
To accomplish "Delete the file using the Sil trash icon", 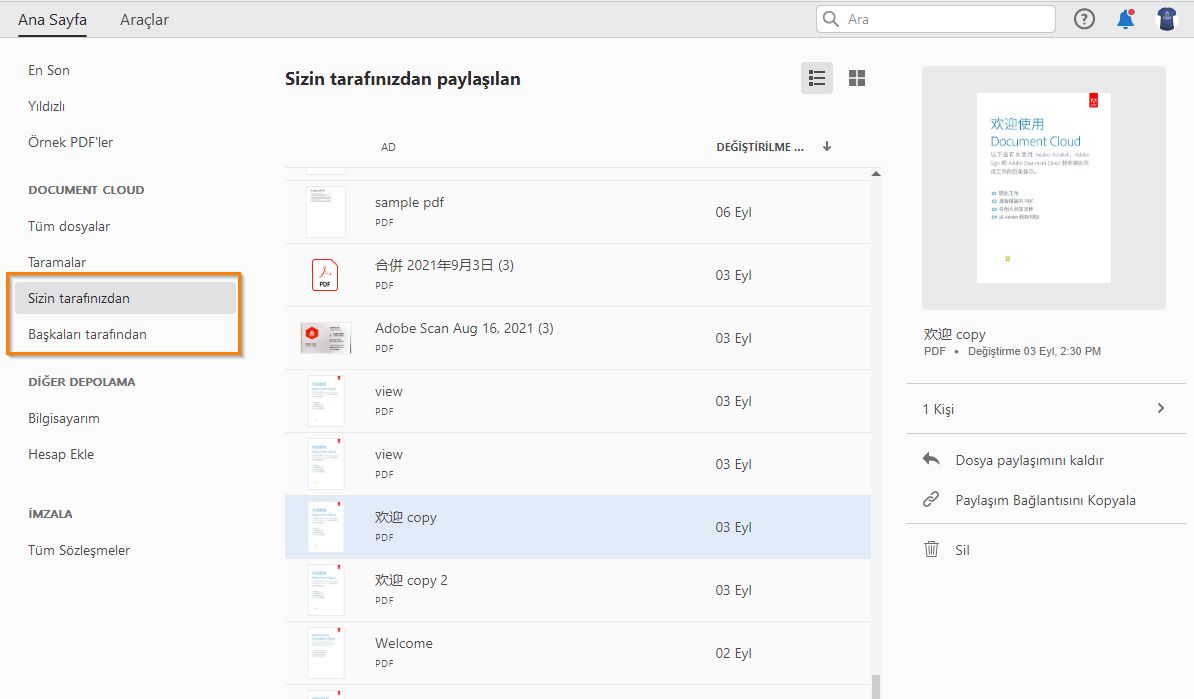I will tap(931, 549).
